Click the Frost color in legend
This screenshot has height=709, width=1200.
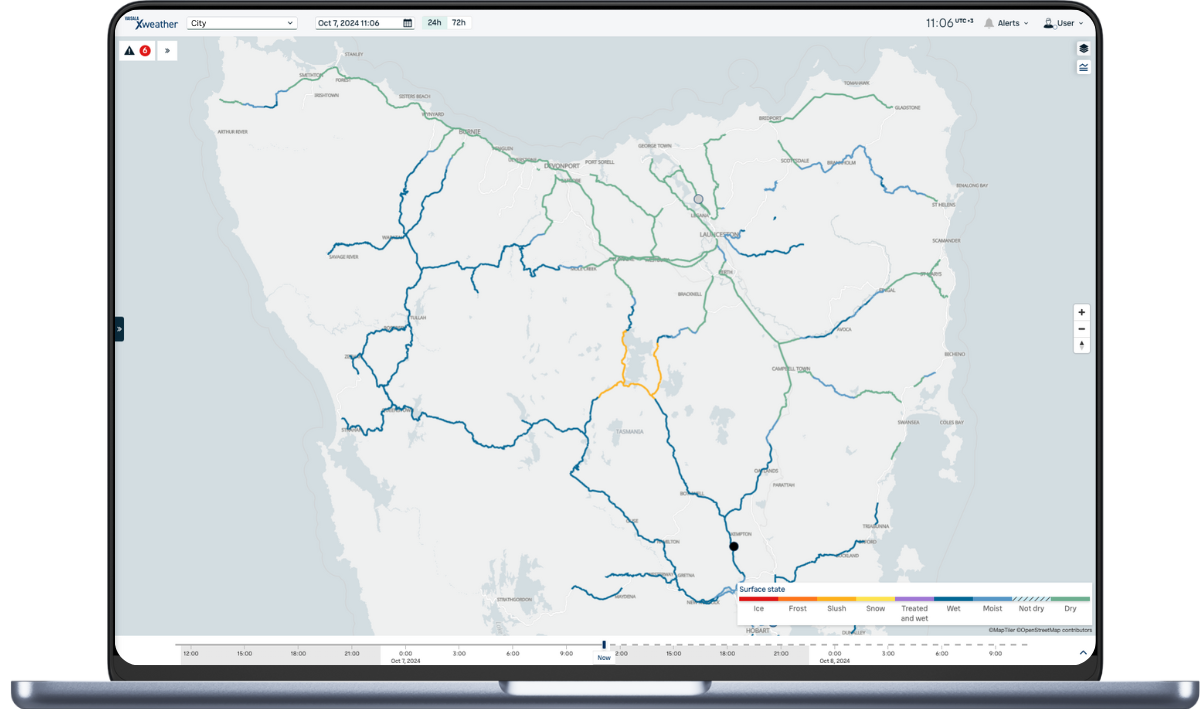(x=797, y=599)
